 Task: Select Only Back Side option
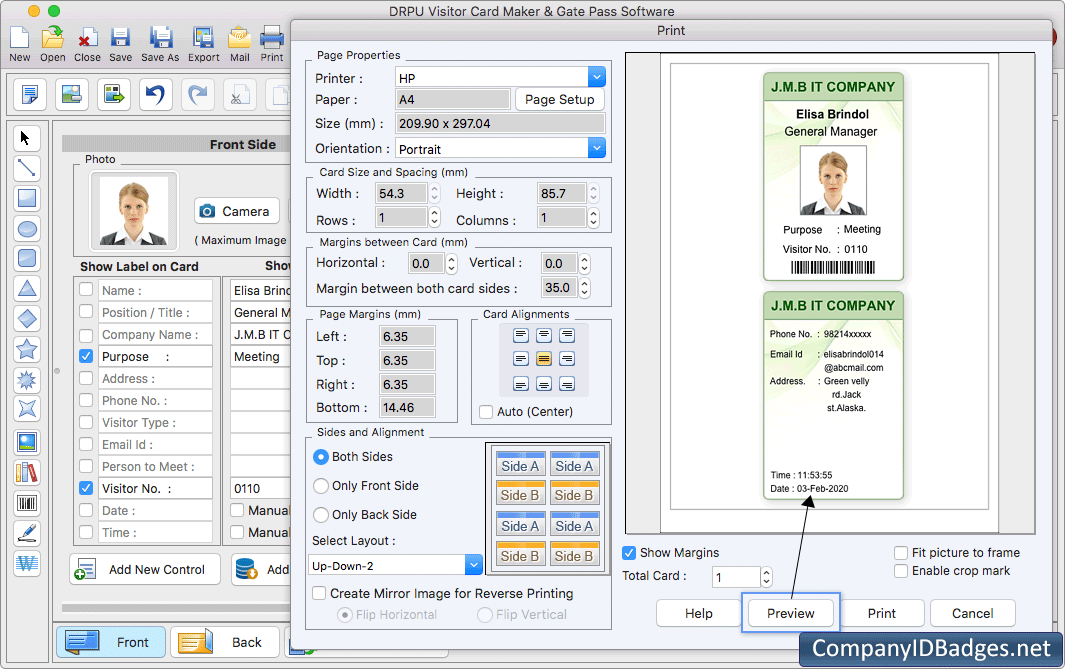click(x=321, y=515)
